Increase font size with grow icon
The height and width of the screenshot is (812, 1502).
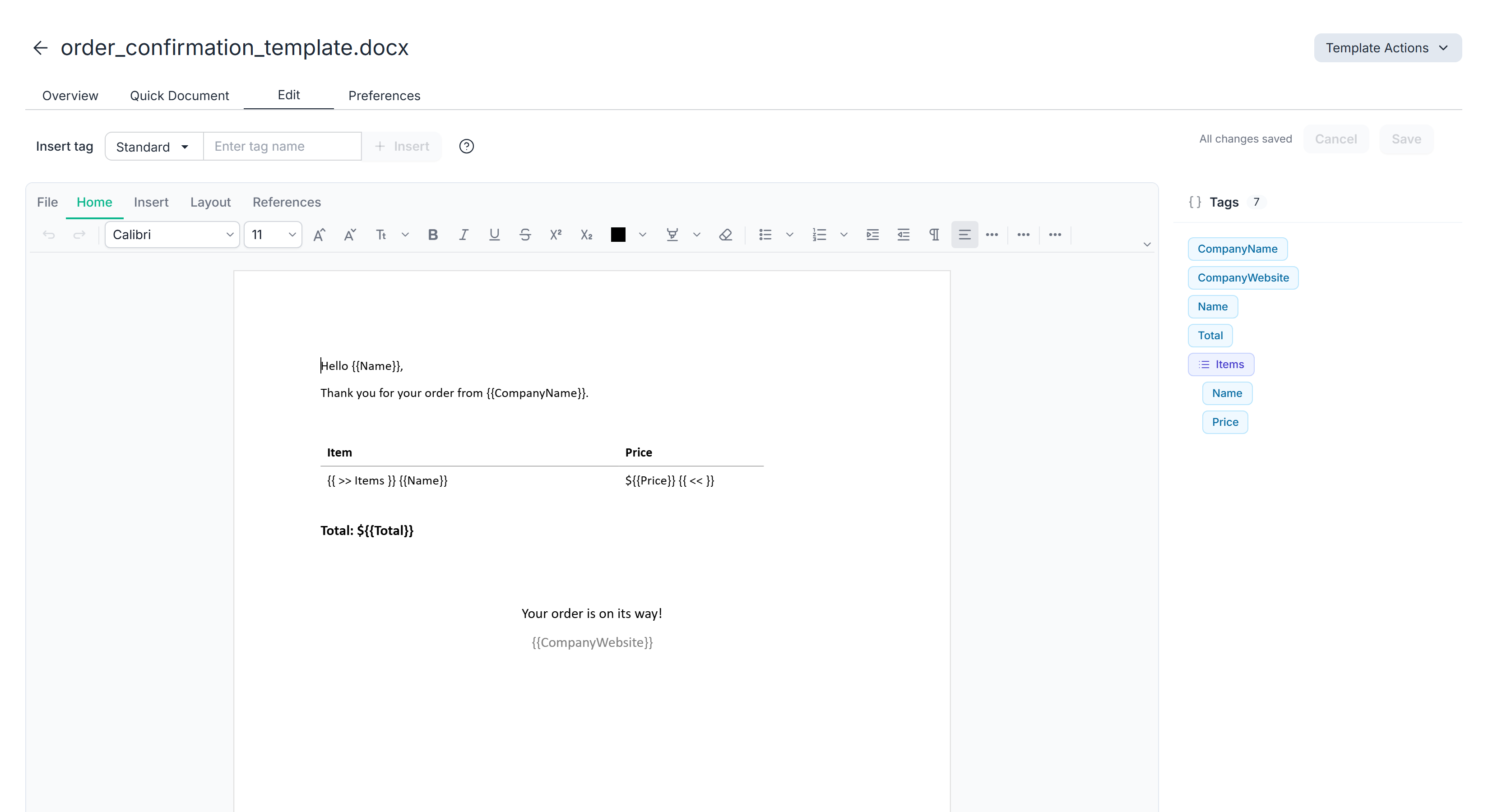pos(319,234)
